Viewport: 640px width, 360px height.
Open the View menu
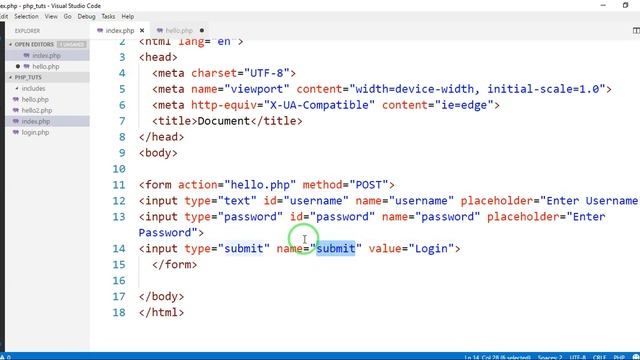click(51, 16)
